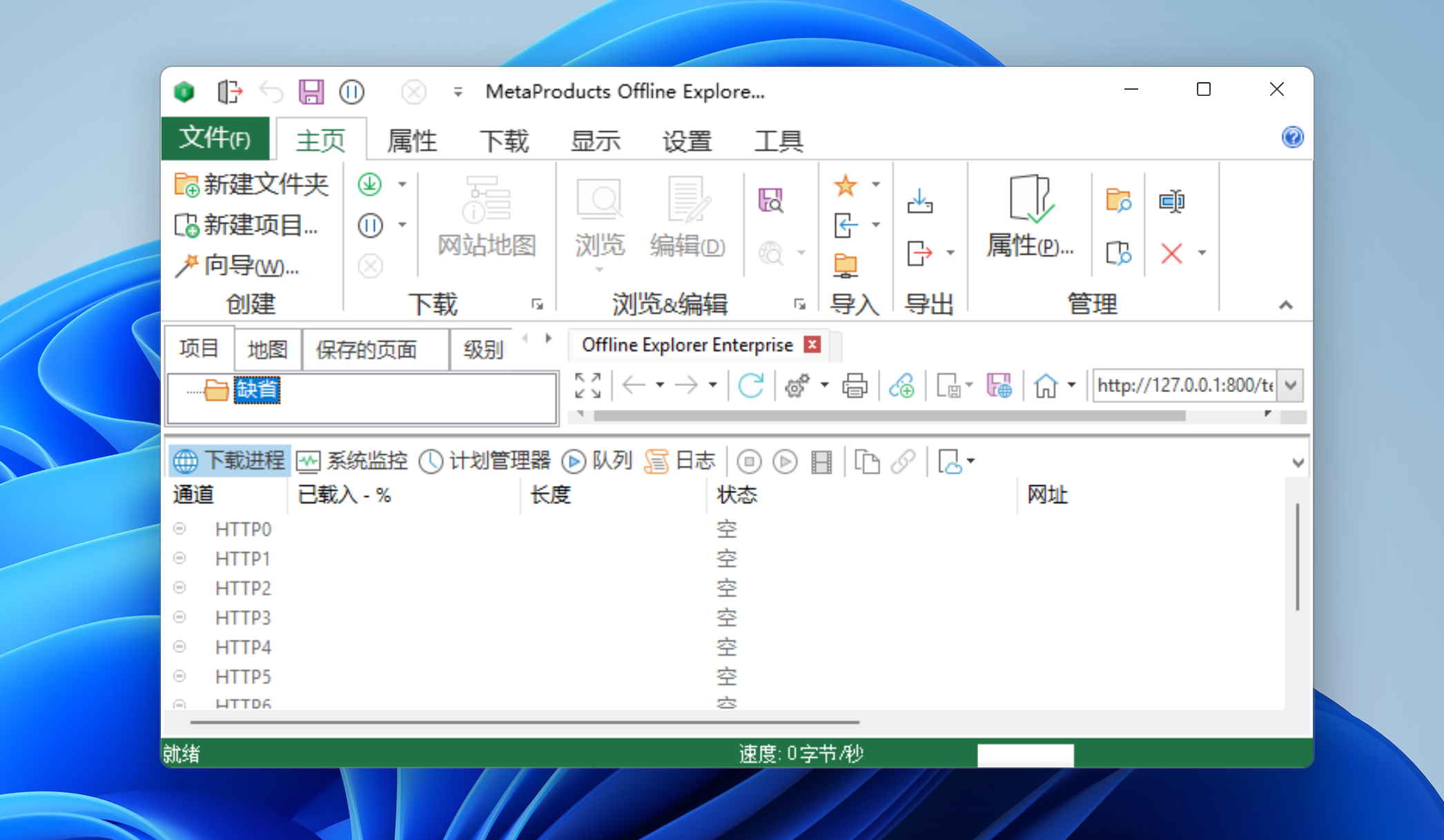The width and height of the screenshot is (1444, 840).
Task: Open the 文件 menu
Action: coord(215,139)
